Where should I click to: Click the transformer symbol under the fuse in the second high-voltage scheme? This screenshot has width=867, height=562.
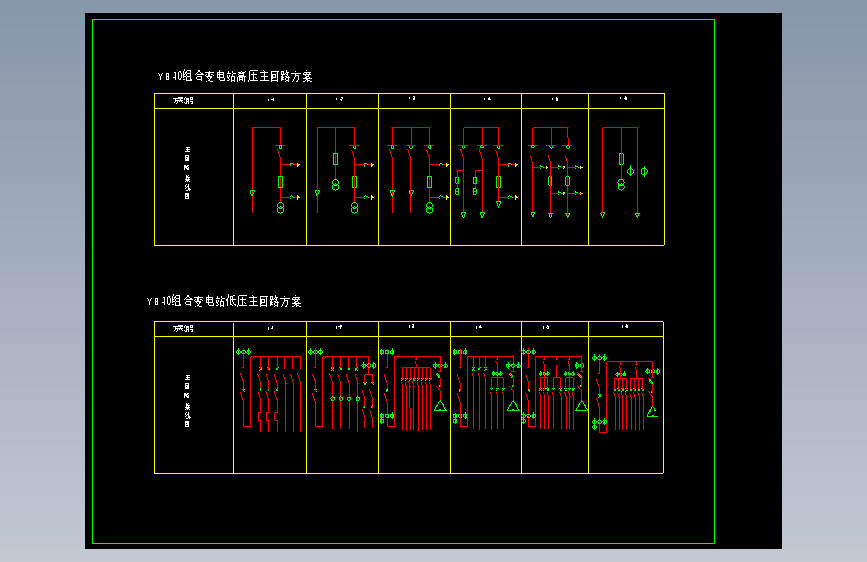[335, 185]
